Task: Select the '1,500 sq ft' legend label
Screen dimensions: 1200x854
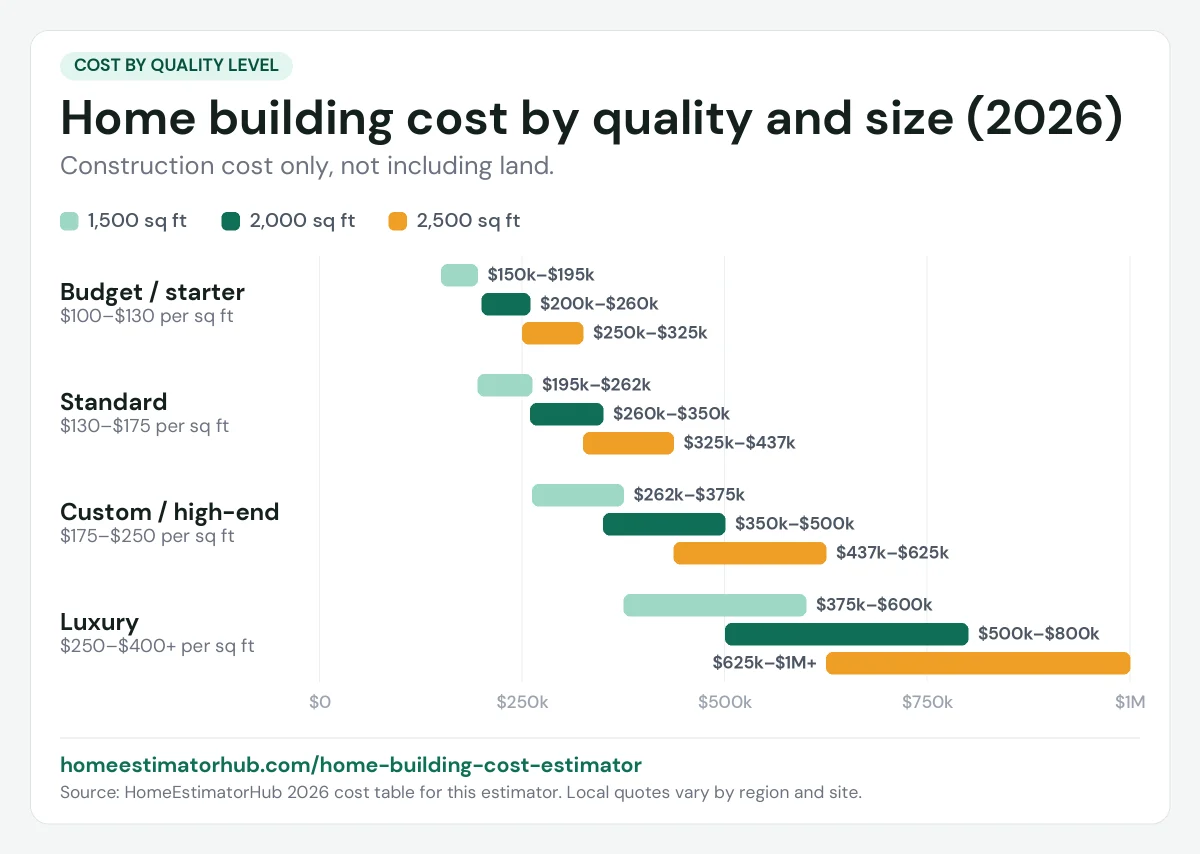Action: click(x=138, y=221)
